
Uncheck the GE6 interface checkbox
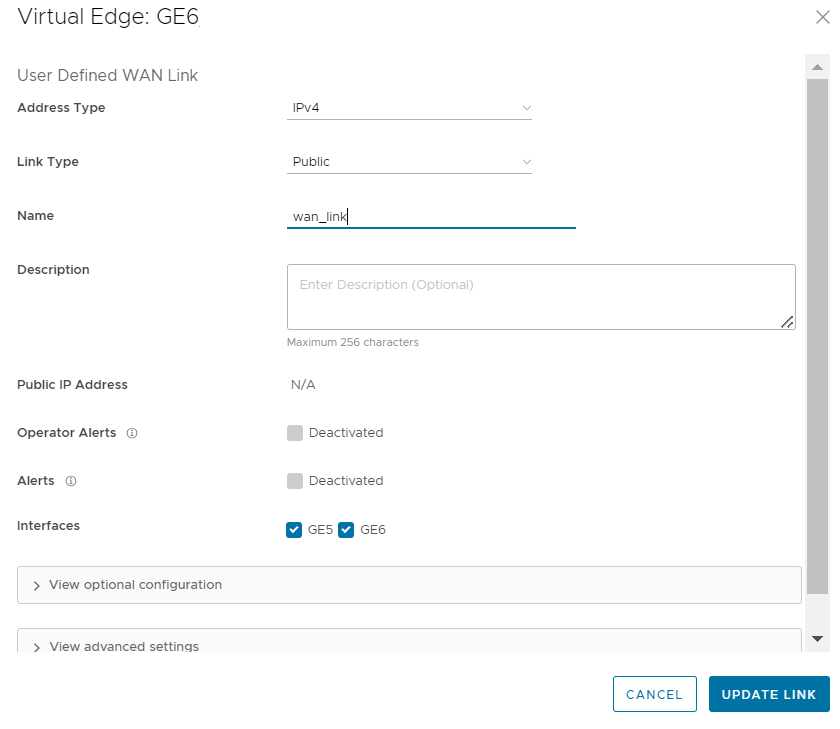pos(347,530)
